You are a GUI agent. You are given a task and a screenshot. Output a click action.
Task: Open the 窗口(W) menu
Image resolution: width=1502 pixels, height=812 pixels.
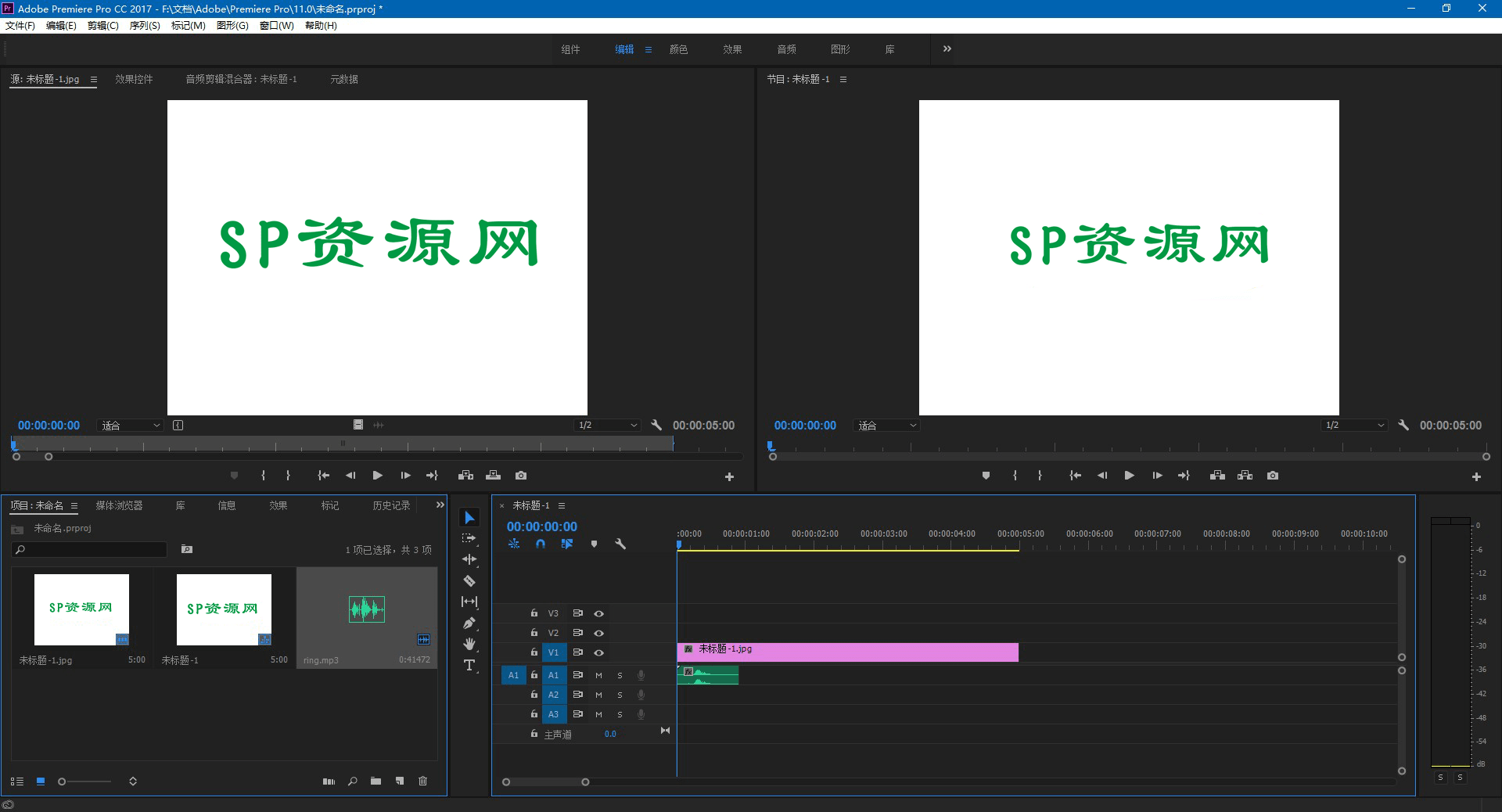point(277,25)
